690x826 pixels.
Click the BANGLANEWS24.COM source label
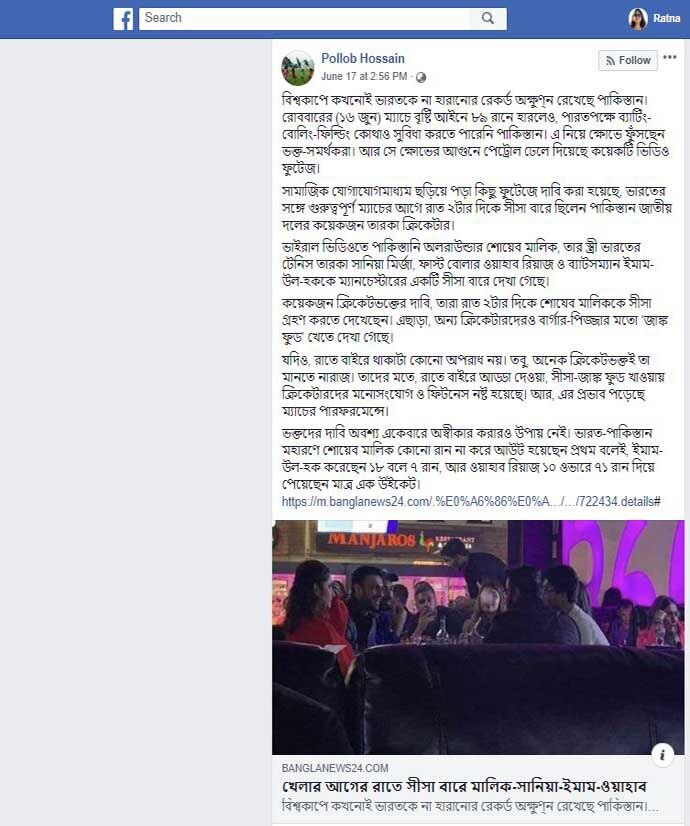(335, 768)
